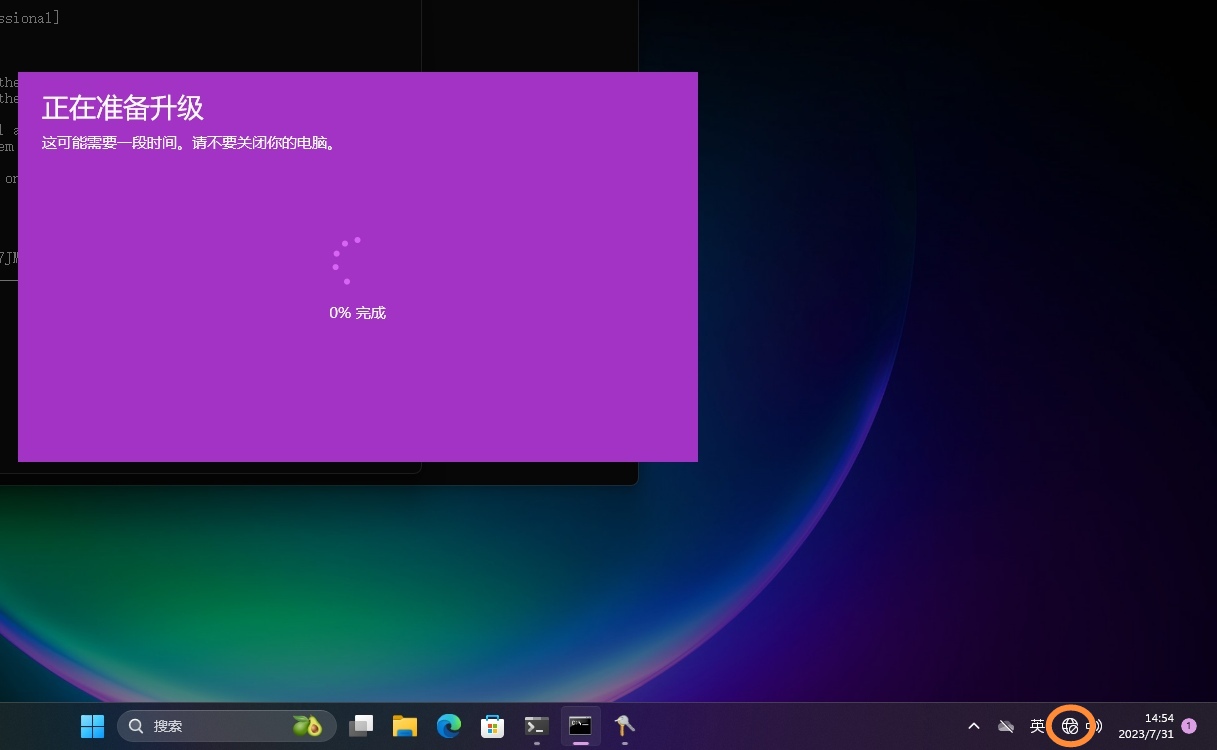Toggle the 英 input method indicator
This screenshot has width=1217, height=750.
pos(1037,726)
